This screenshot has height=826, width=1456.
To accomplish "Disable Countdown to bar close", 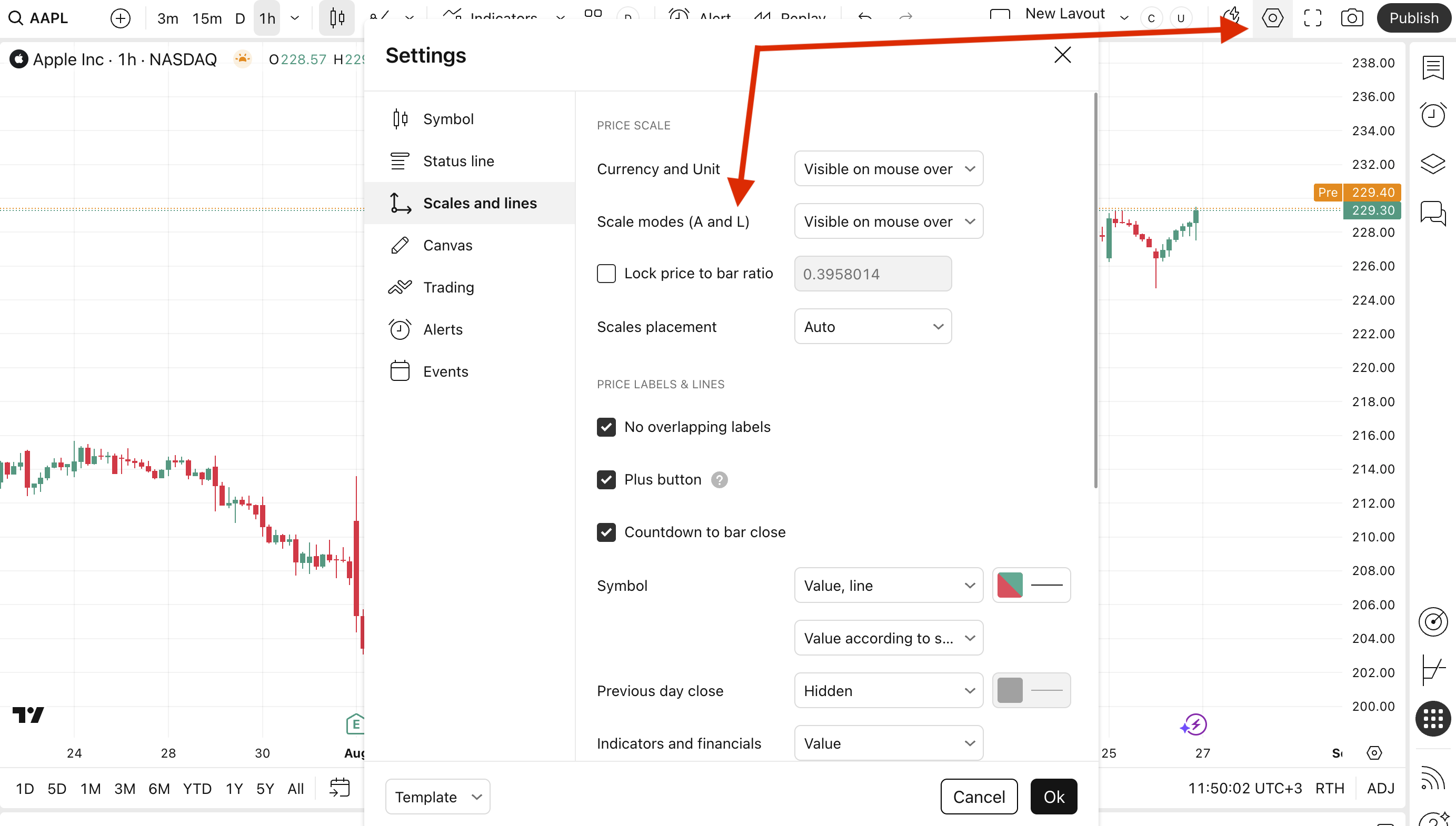I will click(x=606, y=532).
